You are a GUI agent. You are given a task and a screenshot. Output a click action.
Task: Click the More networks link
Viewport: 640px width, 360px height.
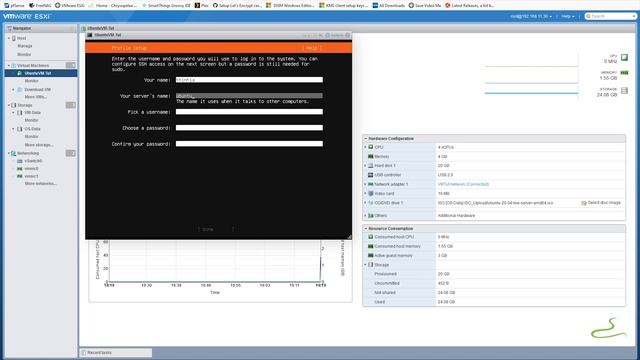[40, 184]
